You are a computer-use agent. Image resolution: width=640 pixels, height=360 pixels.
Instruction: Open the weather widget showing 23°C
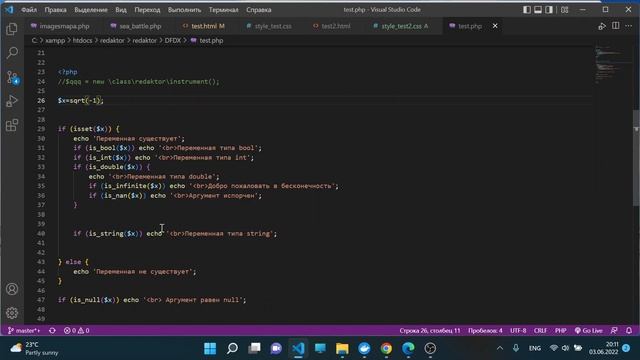(x=33, y=348)
